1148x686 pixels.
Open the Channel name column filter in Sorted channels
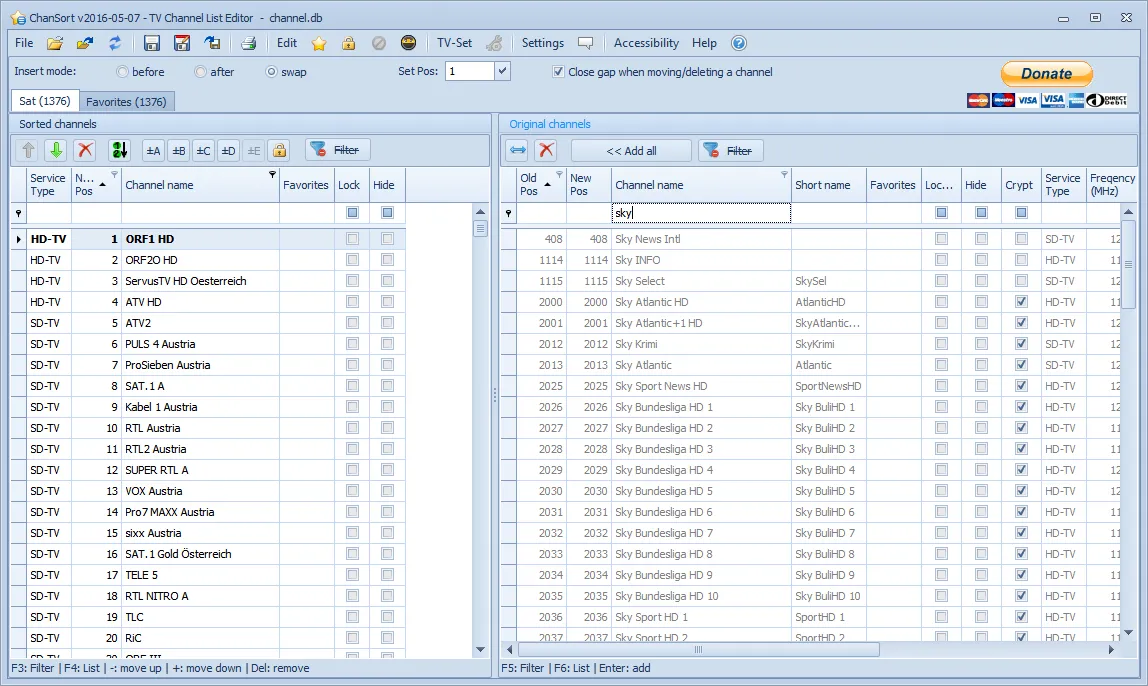click(x=272, y=174)
